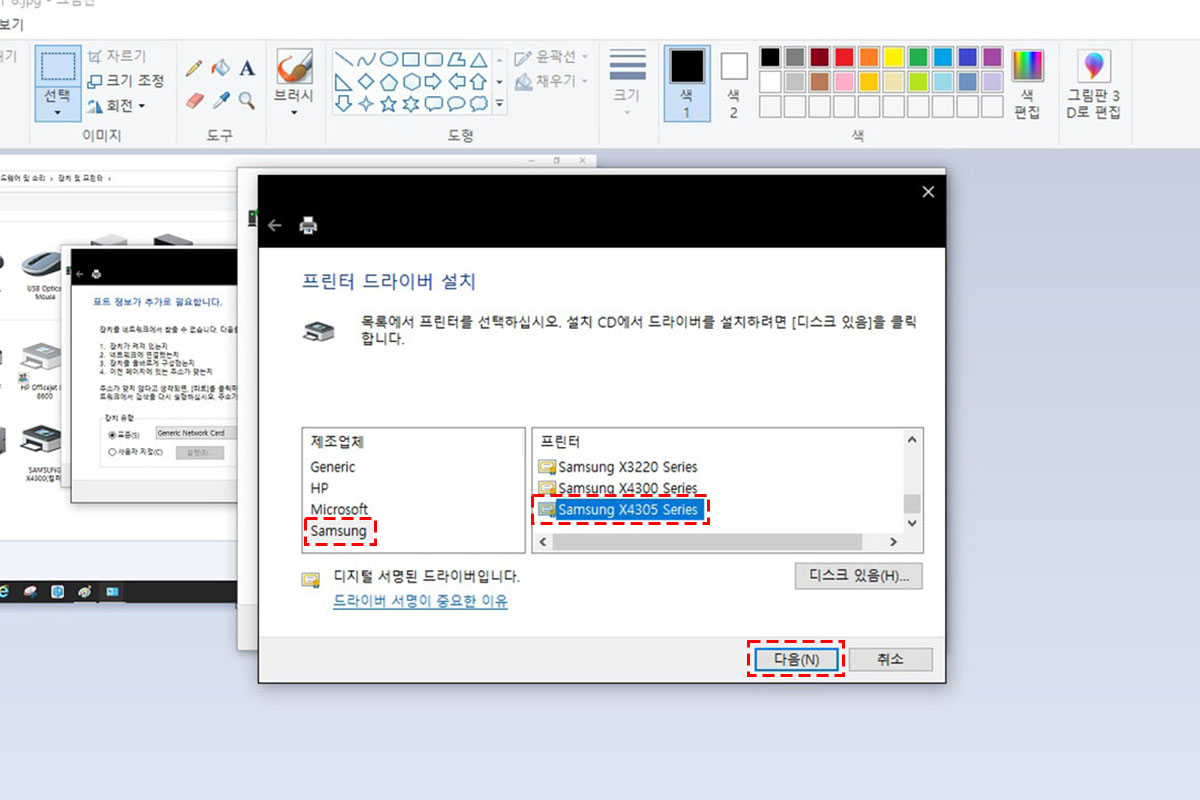Click the 취소 cancel button

pyautogui.click(x=890, y=660)
